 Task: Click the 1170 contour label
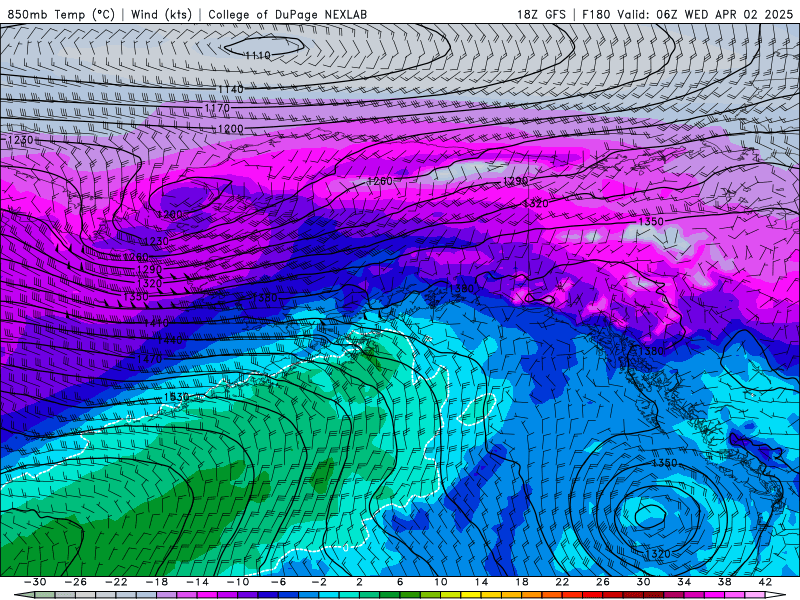point(217,108)
